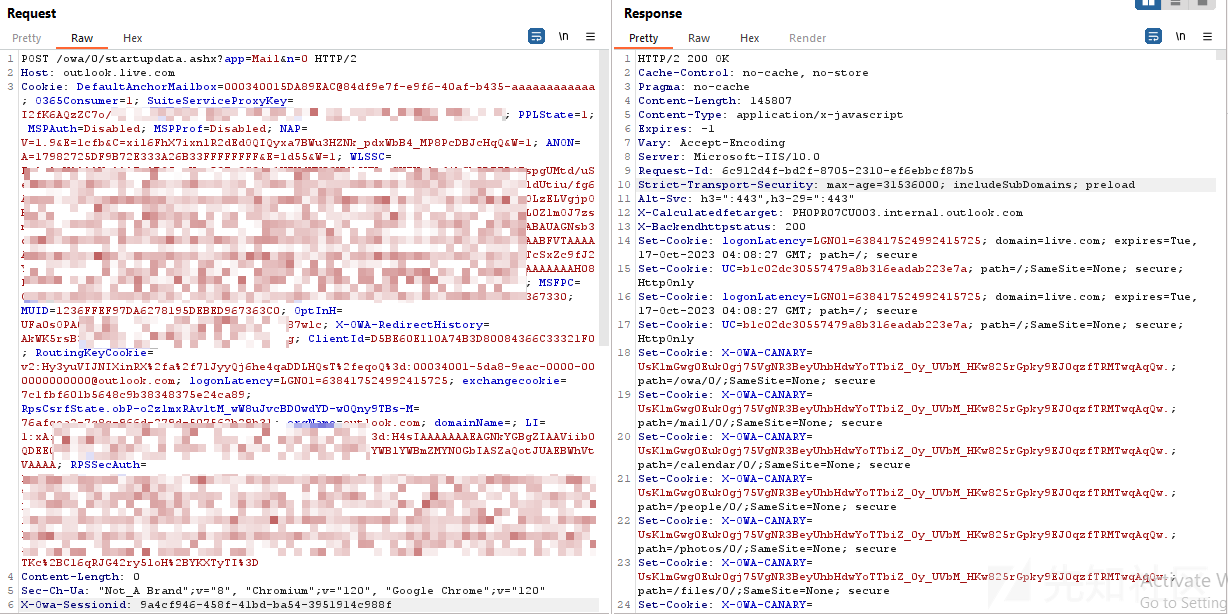1228x614 pixels.
Task: Click the 'path=/calendar/0/' cookie attribute line
Action: [774, 465]
